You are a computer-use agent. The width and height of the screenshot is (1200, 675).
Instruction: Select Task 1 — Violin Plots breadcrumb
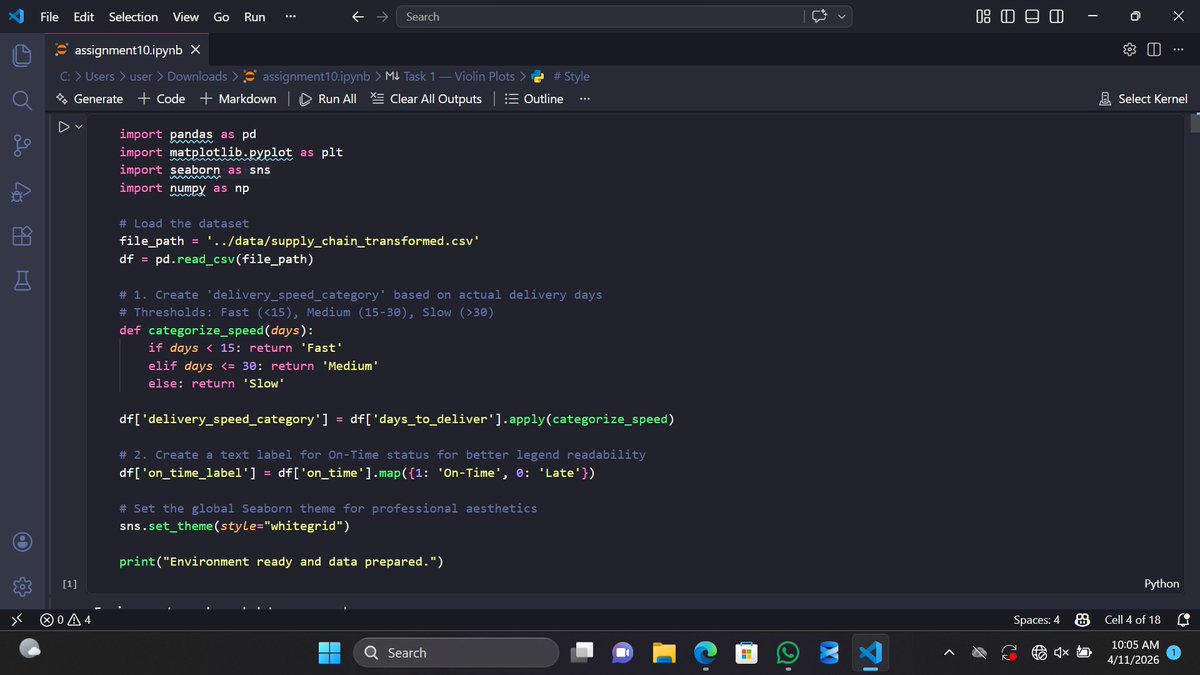point(451,76)
